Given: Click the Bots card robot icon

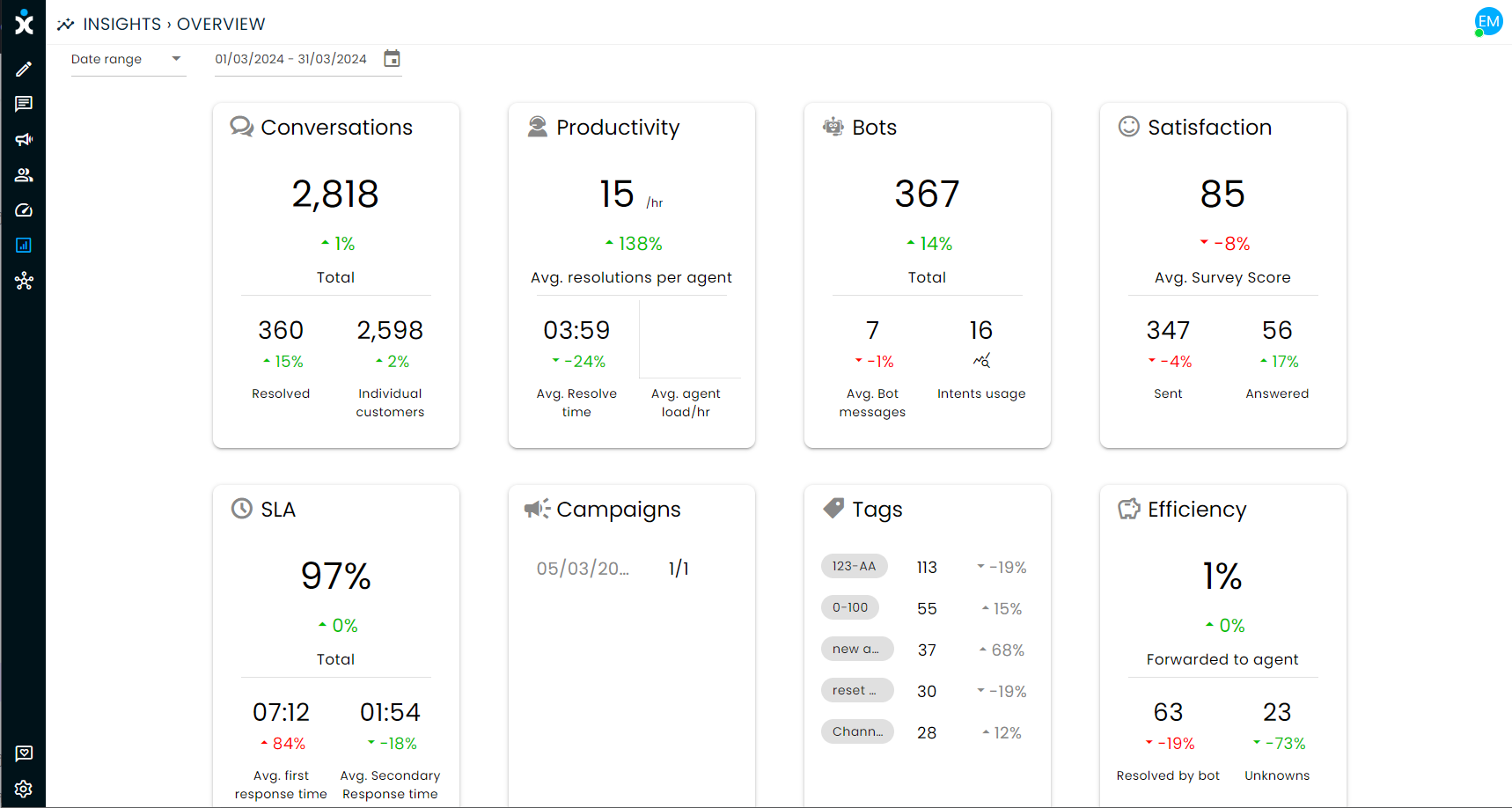Looking at the screenshot, I should tap(833, 127).
